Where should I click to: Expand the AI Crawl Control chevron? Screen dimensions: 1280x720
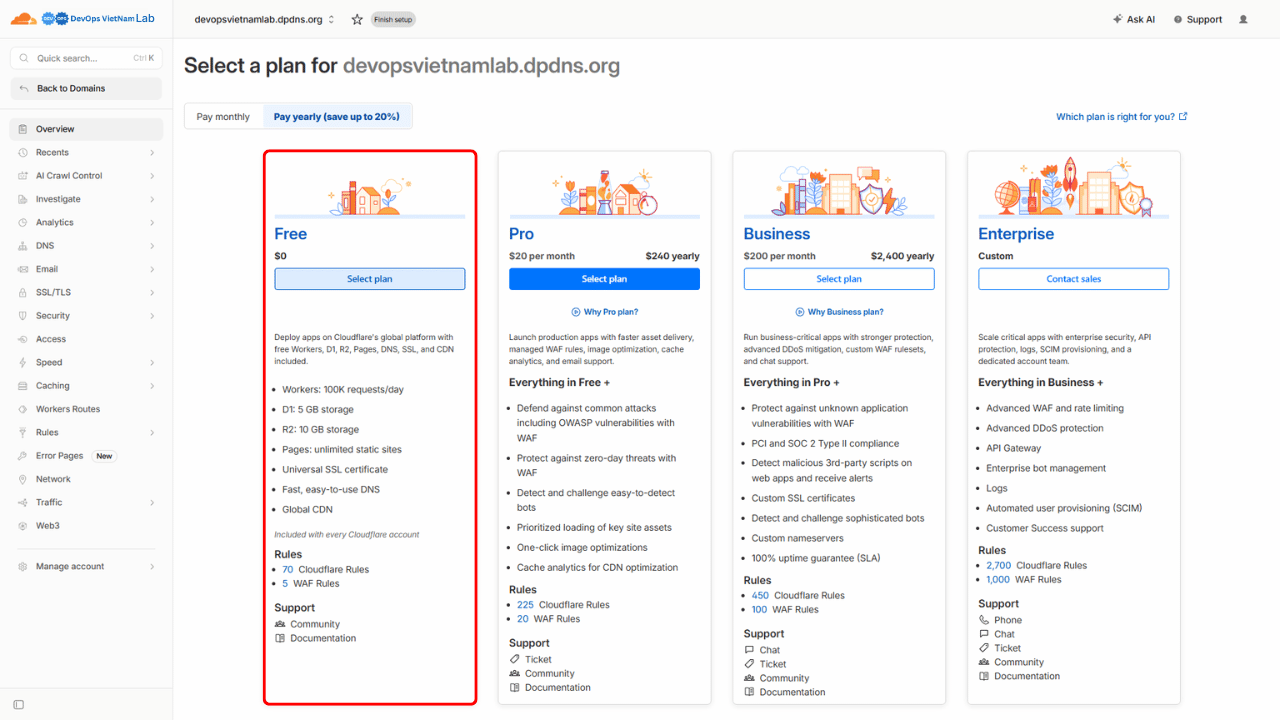coord(152,176)
